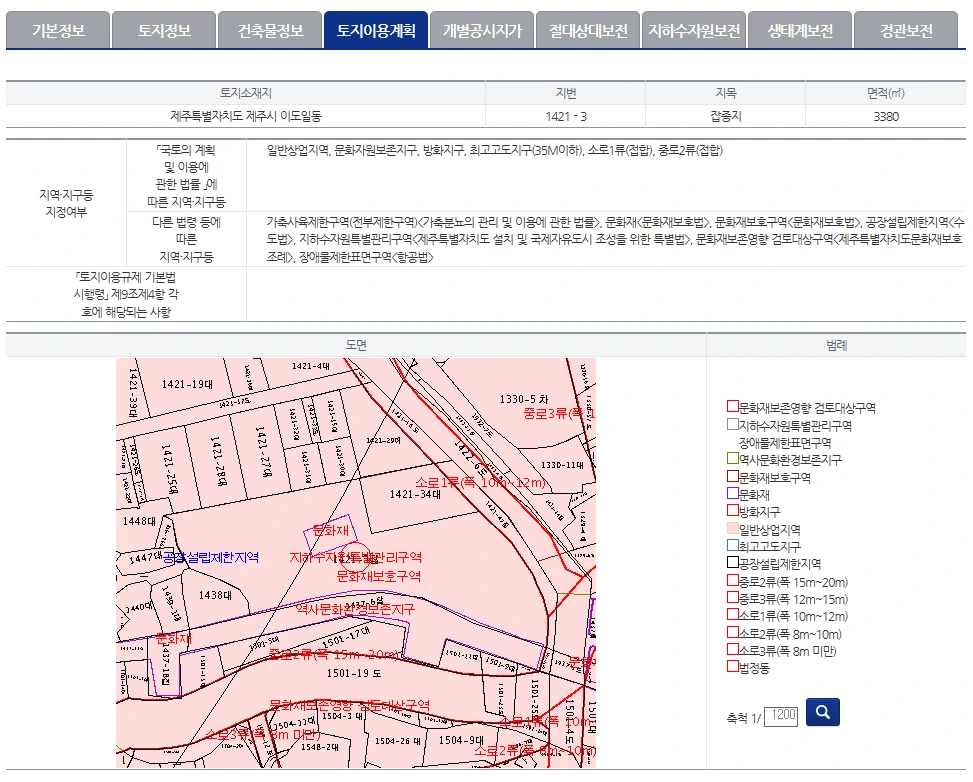Switch to the 경관보전 tab

point(903,30)
